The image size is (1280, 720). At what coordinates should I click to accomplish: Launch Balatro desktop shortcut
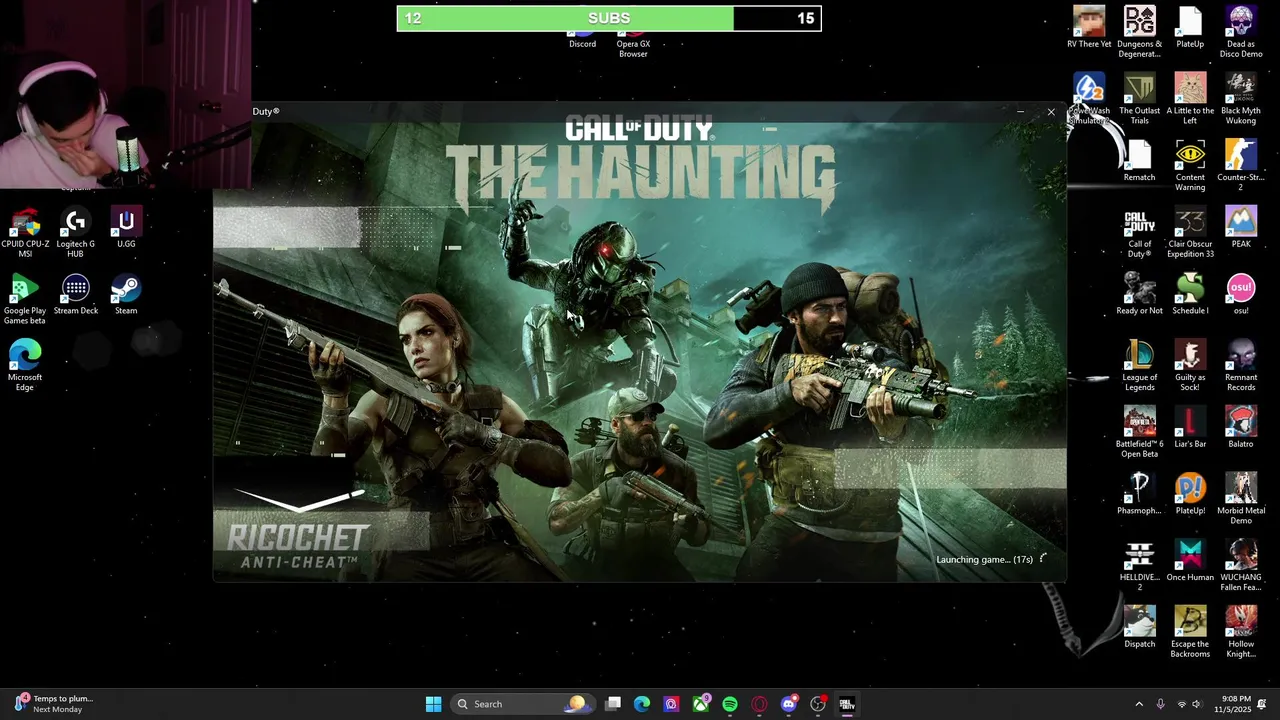pyautogui.click(x=1241, y=427)
